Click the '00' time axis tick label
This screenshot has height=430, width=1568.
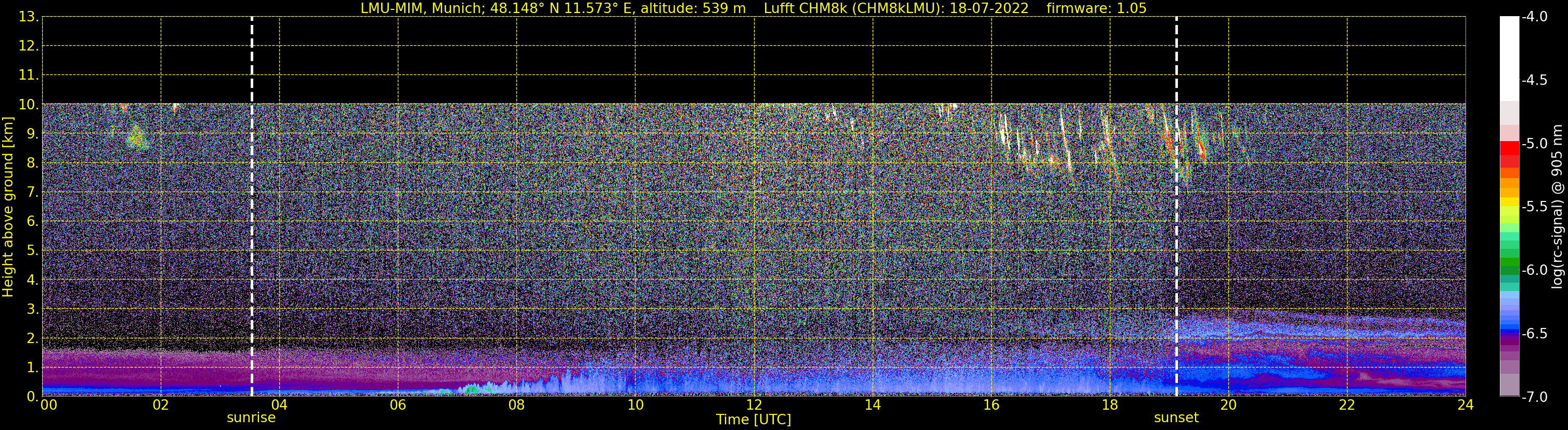[49, 405]
